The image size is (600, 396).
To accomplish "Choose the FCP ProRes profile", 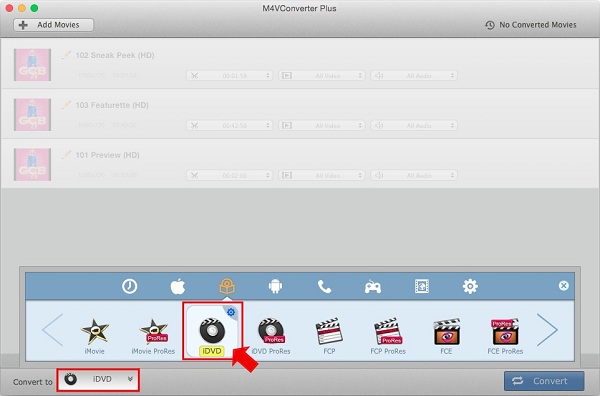I will (388, 336).
